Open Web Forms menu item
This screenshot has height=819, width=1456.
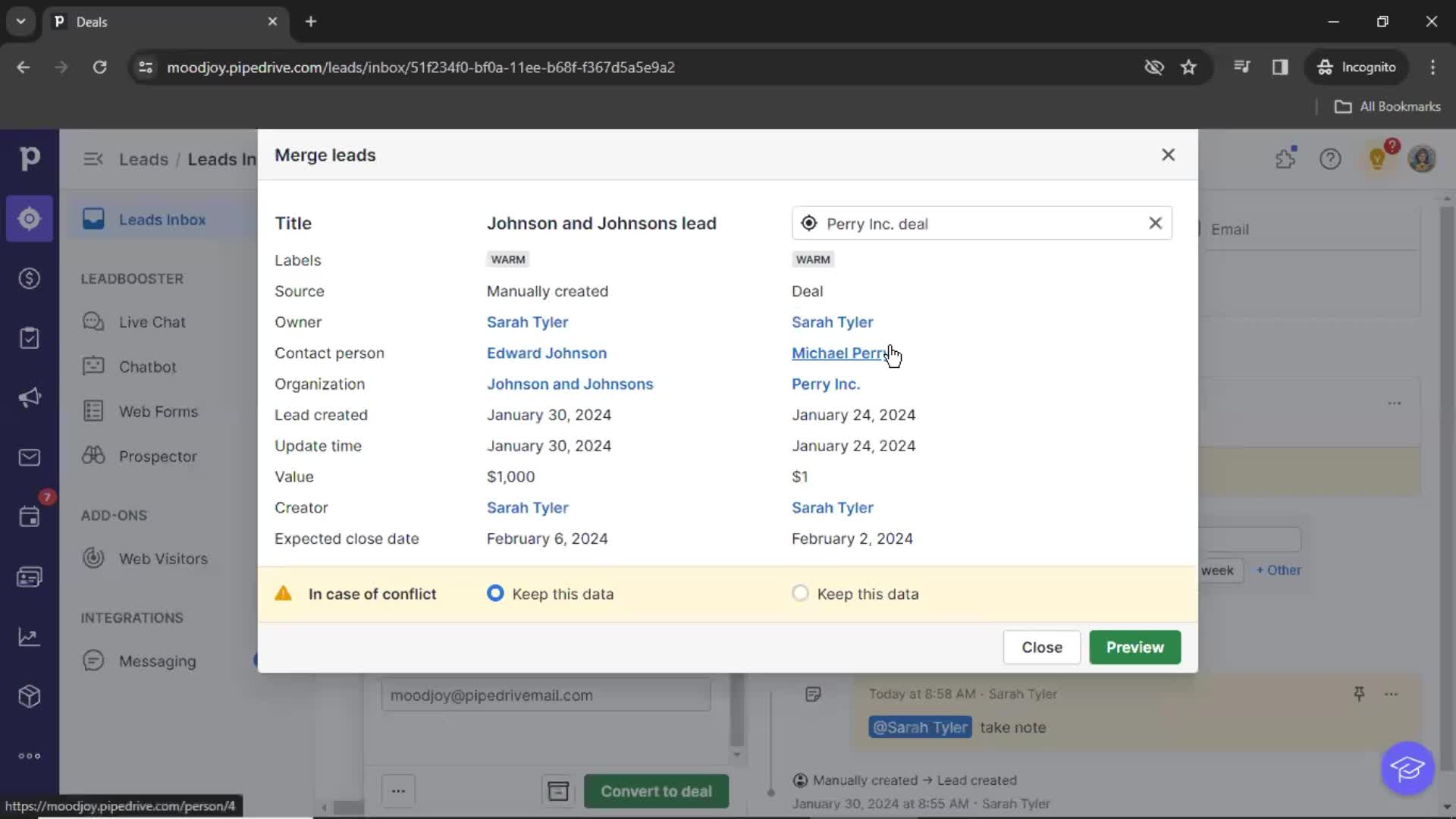pos(158,412)
